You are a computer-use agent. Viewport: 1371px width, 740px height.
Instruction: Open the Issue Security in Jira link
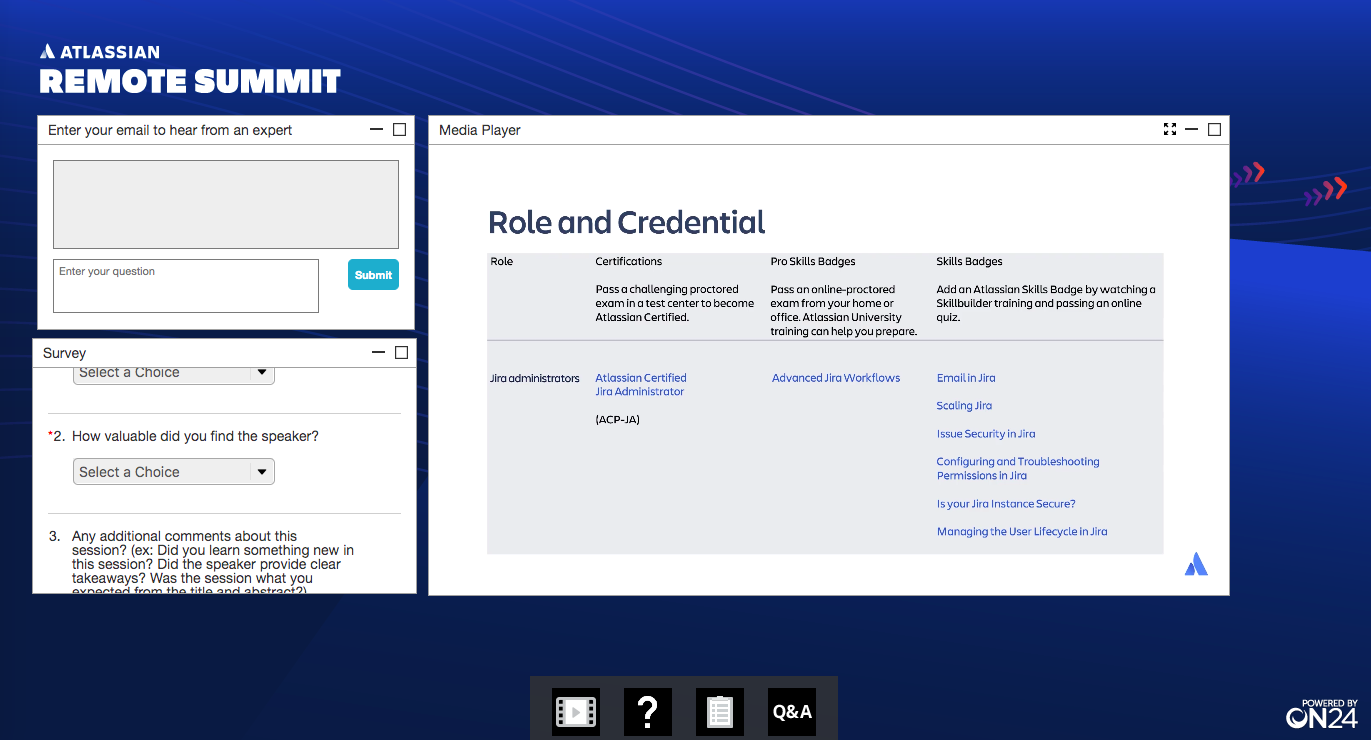[x=986, y=434]
